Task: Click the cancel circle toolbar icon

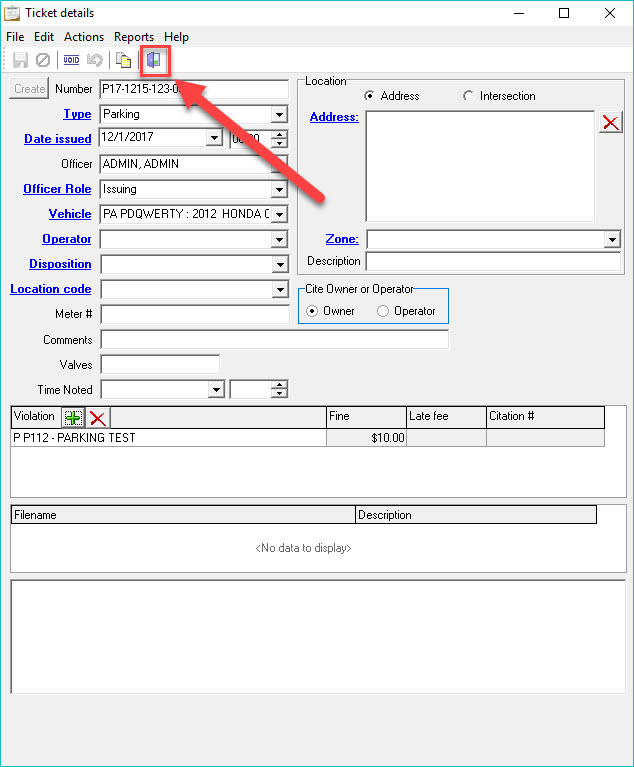Action: point(43,60)
